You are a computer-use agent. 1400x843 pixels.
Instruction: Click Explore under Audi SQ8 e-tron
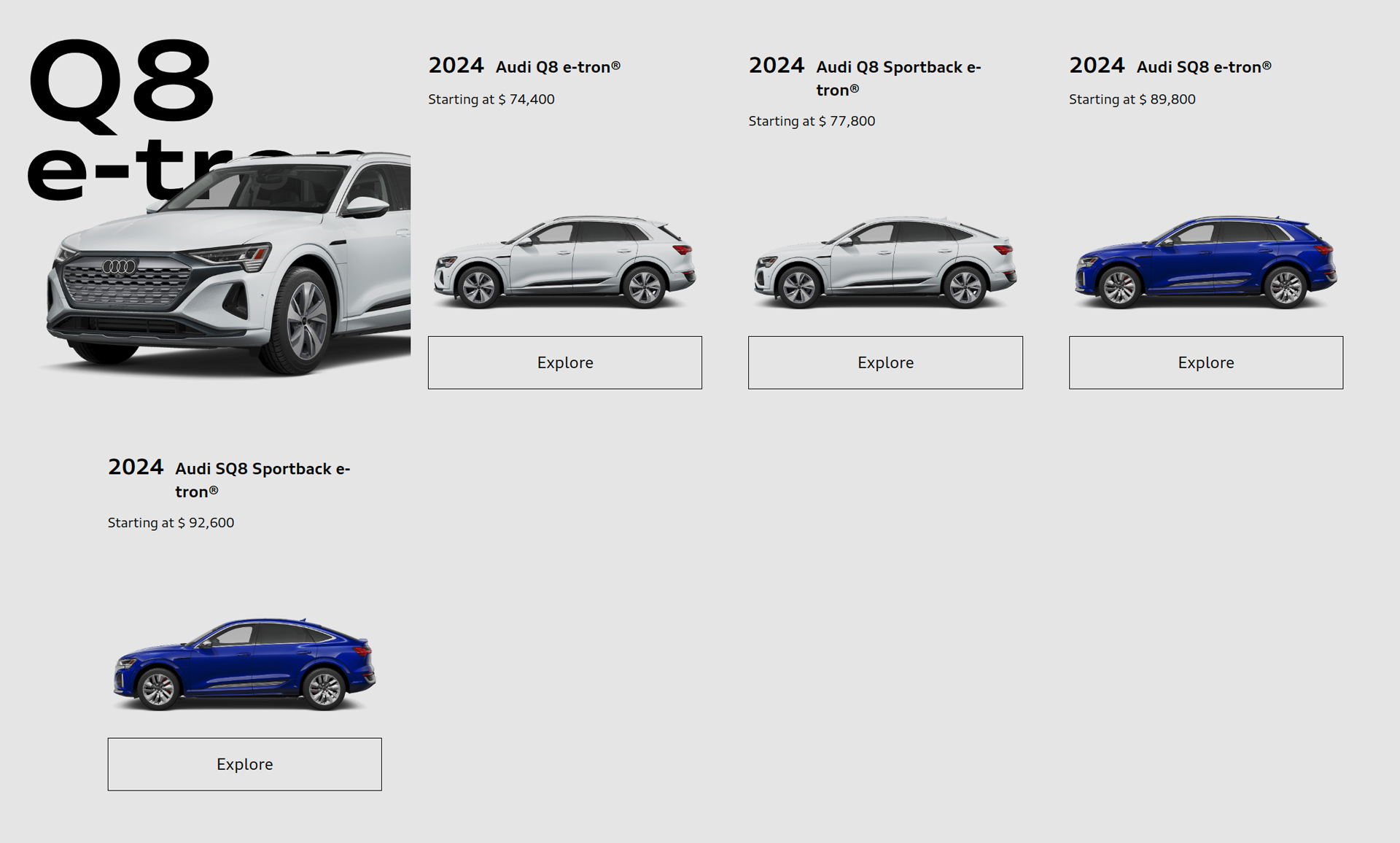(1205, 362)
